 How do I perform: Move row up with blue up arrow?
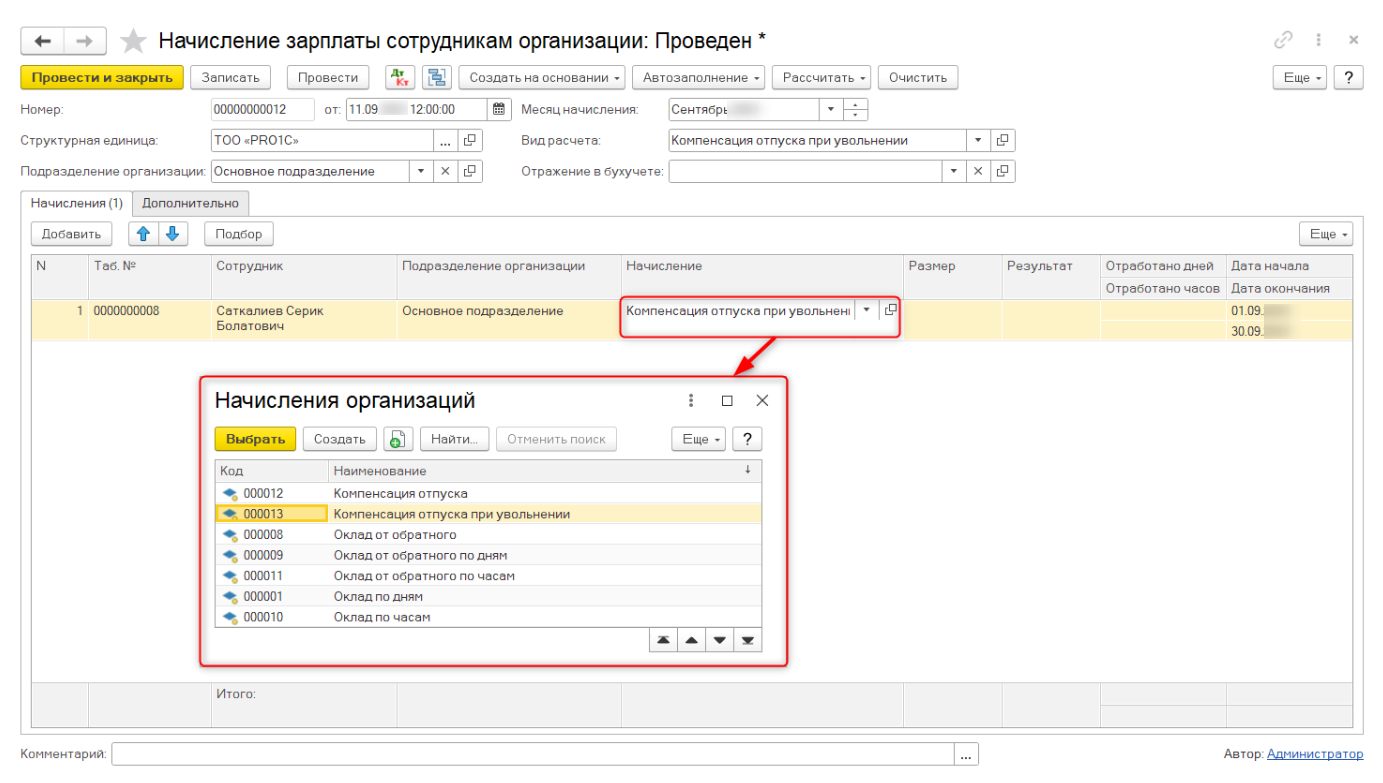point(143,234)
